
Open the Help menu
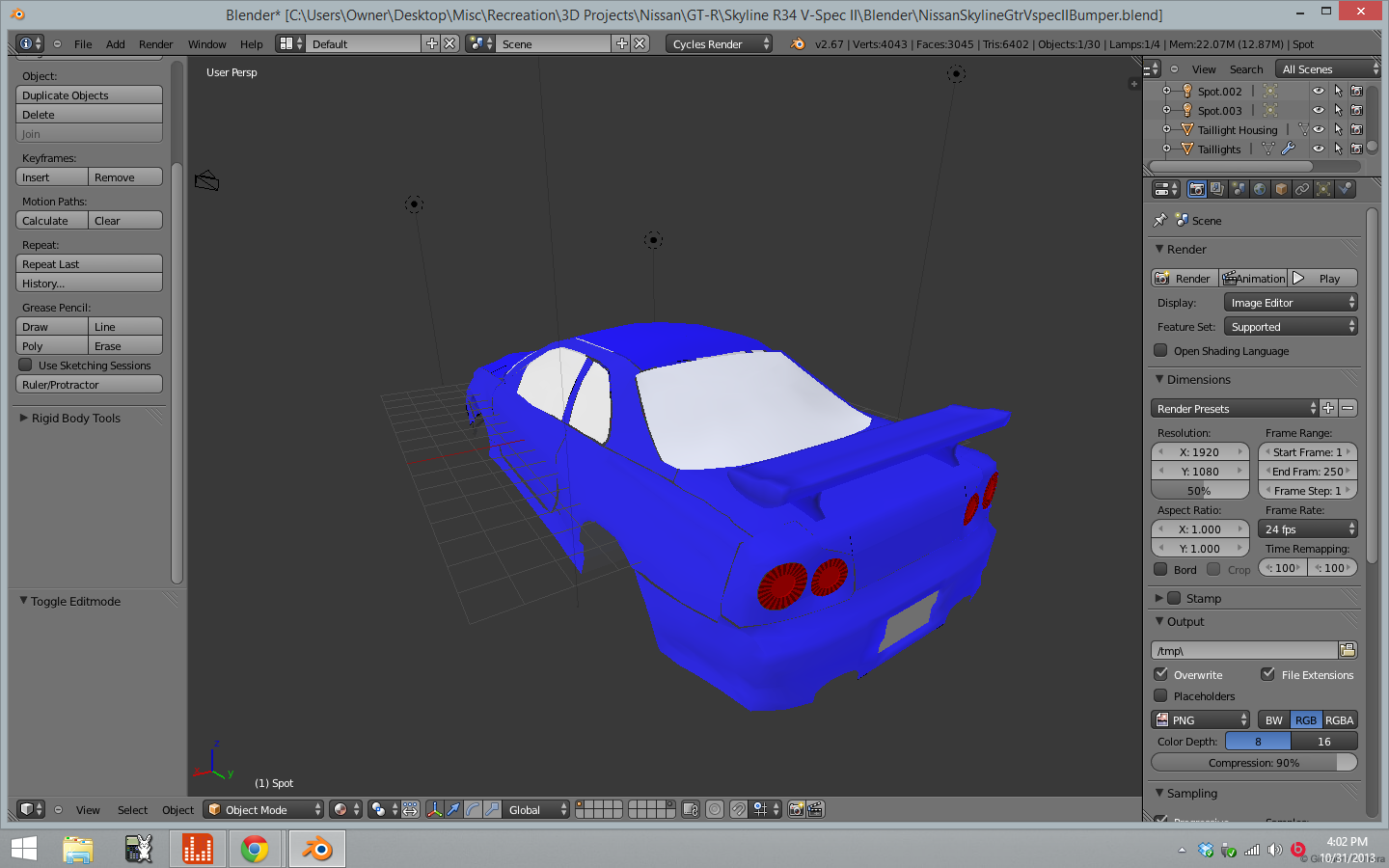[x=251, y=43]
